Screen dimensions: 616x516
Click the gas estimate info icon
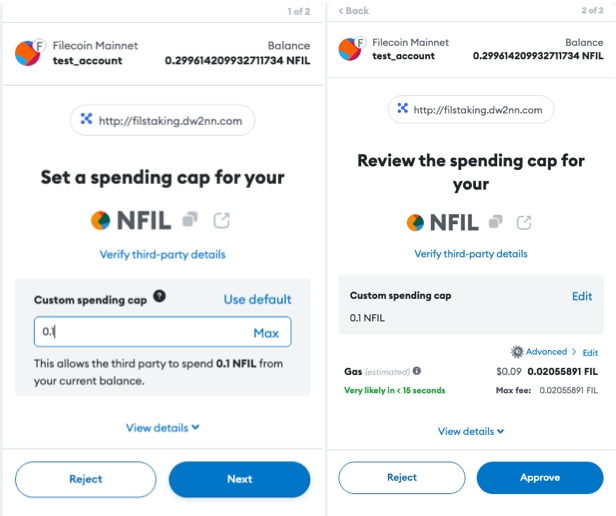416,371
